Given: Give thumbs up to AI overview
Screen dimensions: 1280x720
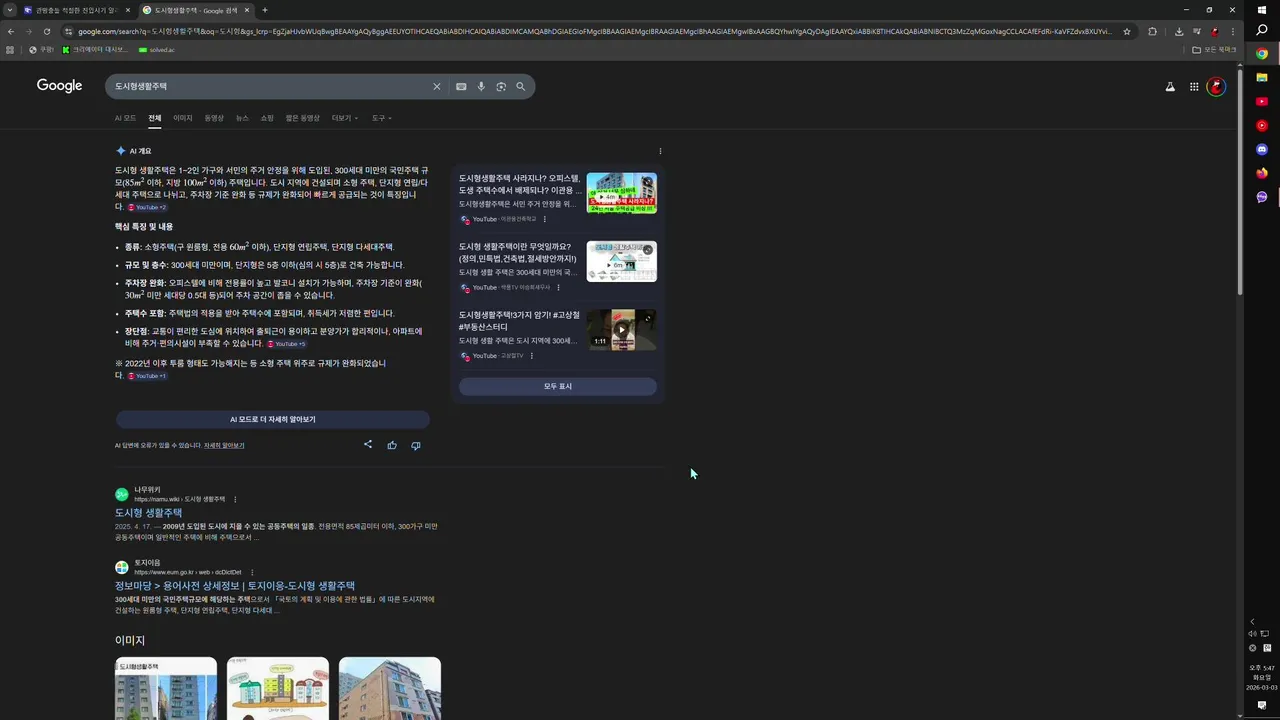Looking at the screenshot, I should click(x=392, y=445).
